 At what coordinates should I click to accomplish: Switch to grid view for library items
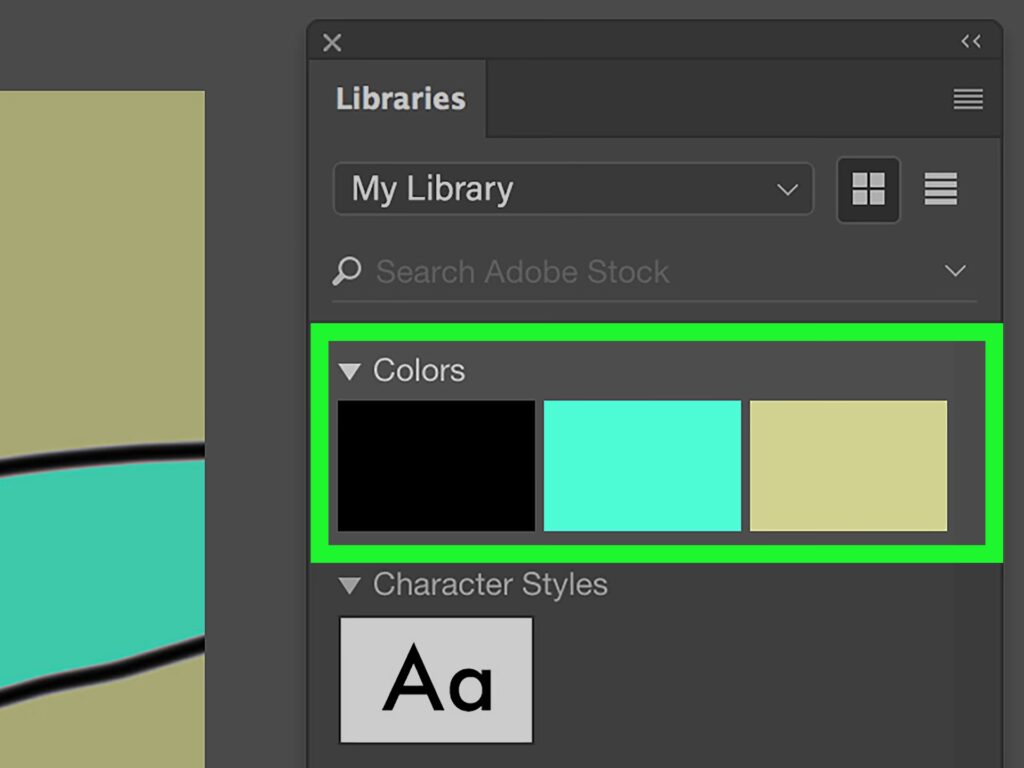point(867,189)
